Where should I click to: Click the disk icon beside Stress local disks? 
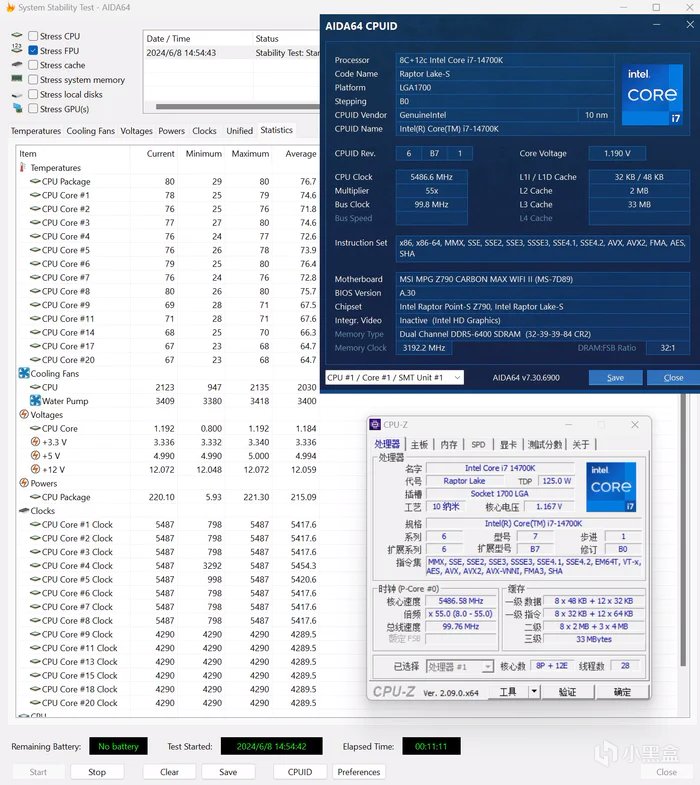pyautogui.click(x=17, y=95)
